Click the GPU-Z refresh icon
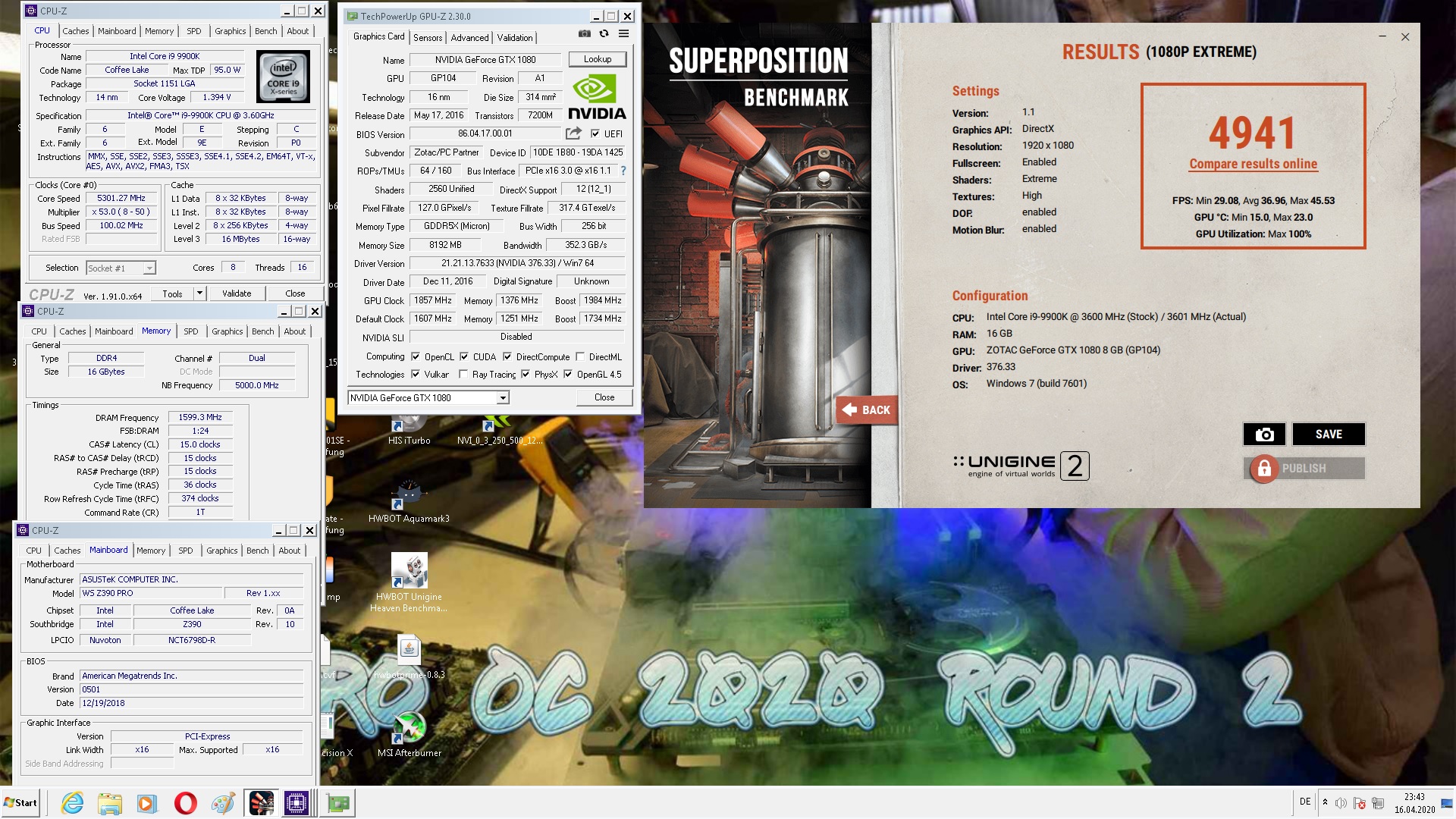Screen dimensions: 1456x819 point(604,33)
